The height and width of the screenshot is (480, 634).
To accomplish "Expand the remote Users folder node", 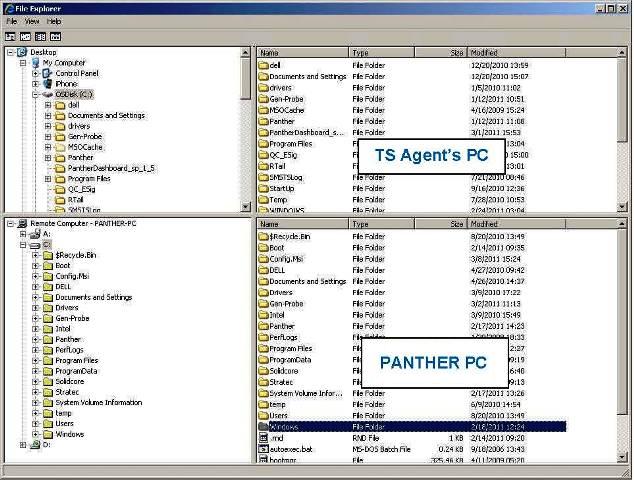I will 35,423.
